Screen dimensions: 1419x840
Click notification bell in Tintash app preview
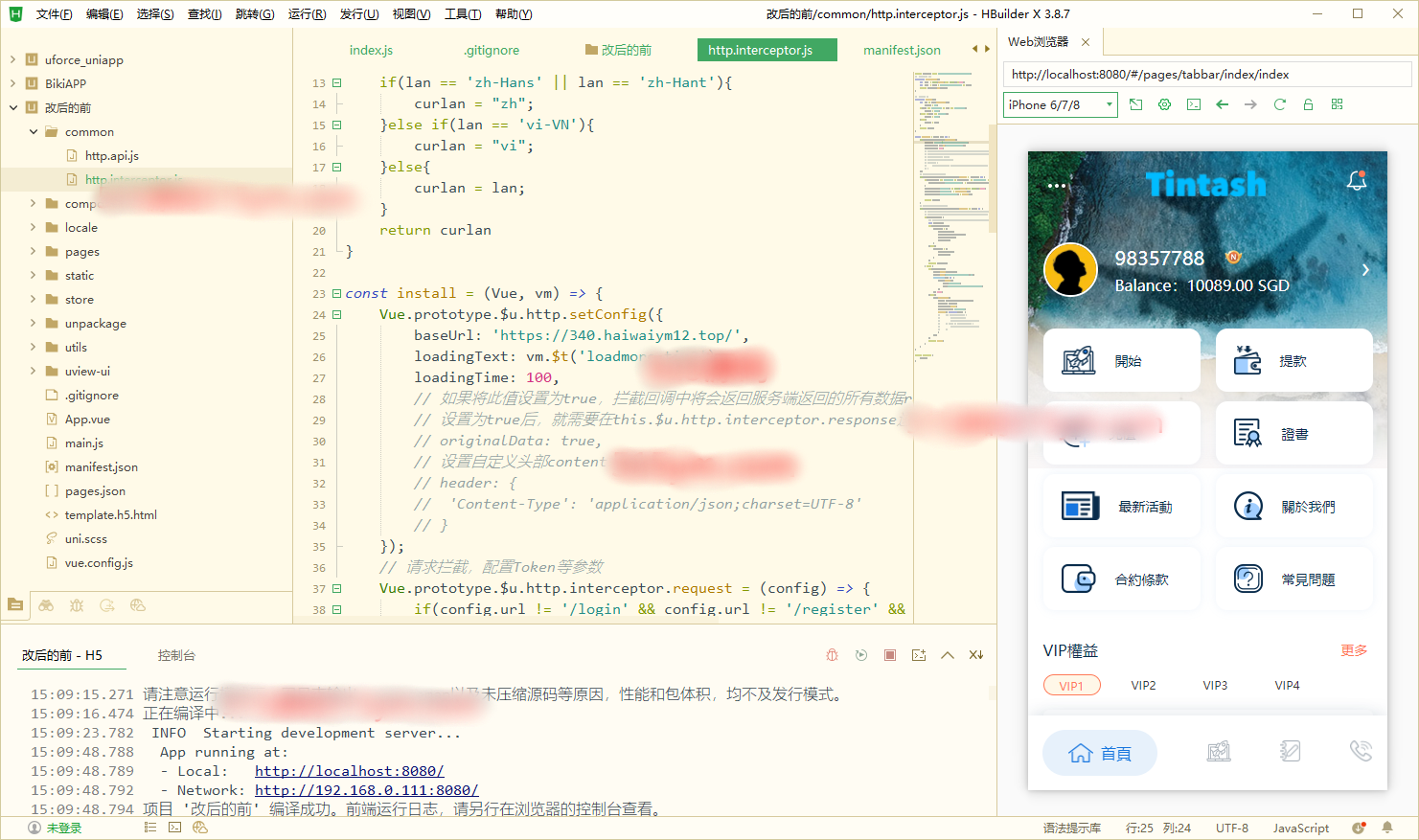1356,180
